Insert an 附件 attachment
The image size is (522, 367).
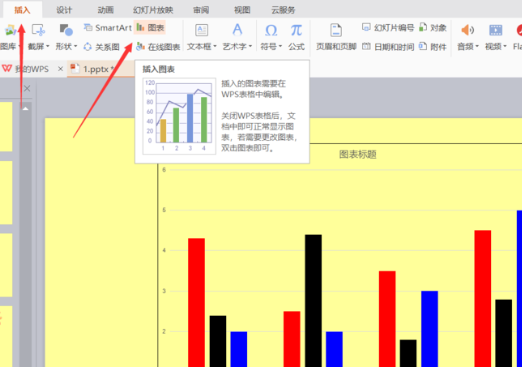(433, 47)
